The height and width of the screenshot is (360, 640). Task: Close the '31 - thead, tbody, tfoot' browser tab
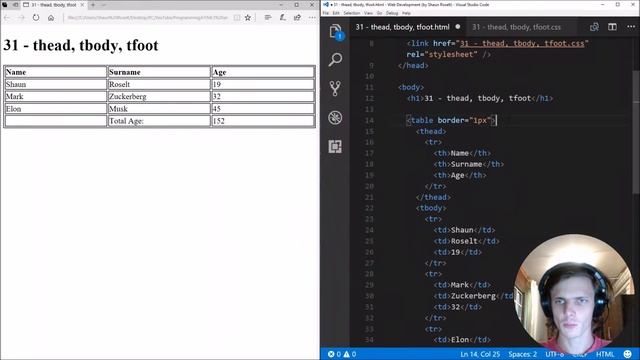[x=82, y=5]
